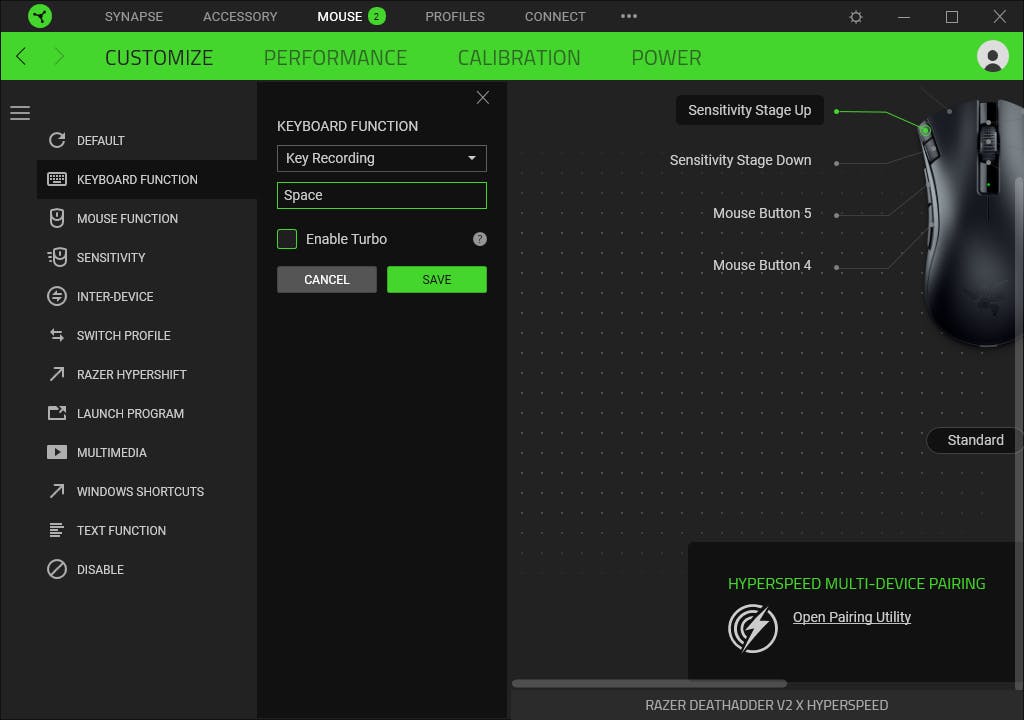Open the Enable Turbo help question mark
The height and width of the screenshot is (720, 1024).
[x=480, y=239]
